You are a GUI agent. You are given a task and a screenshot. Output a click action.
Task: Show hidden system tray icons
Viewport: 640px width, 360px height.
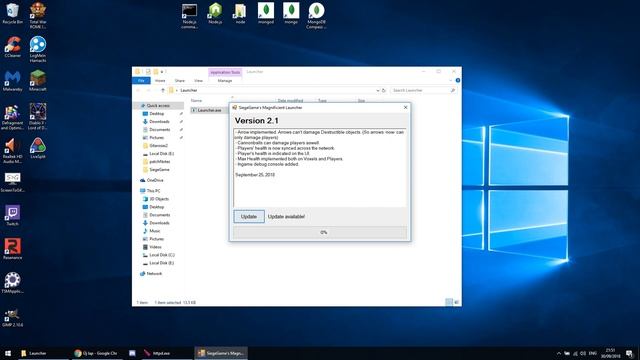click(559, 353)
